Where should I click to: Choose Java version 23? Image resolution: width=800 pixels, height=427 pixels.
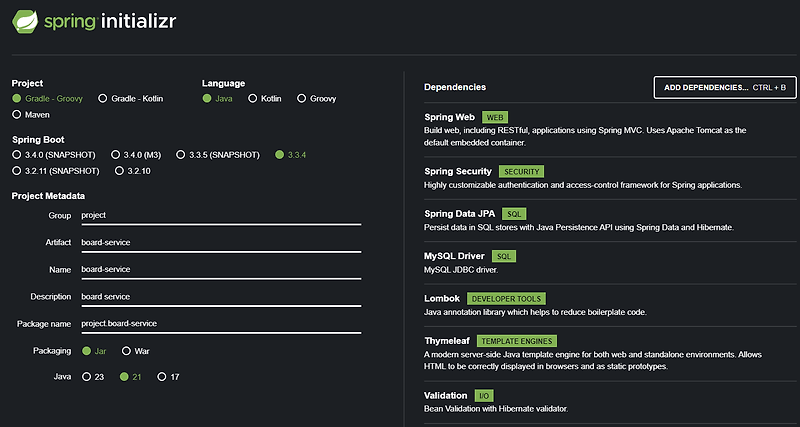[86, 376]
